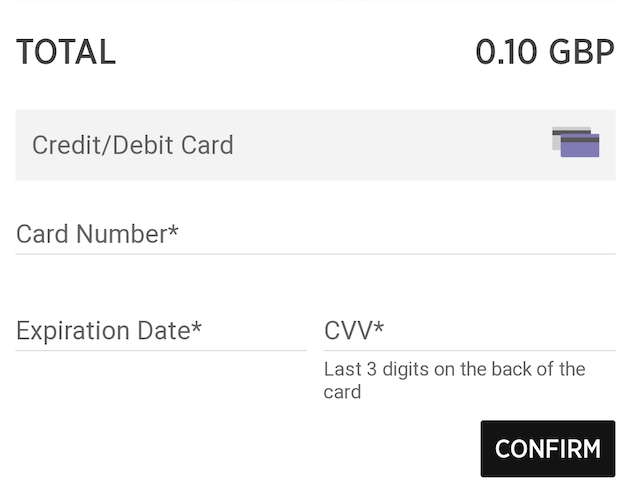This screenshot has width=628, height=496.
Task: Click the TOTAL heading label
Action: pyautogui.click(x=66, y=52)
